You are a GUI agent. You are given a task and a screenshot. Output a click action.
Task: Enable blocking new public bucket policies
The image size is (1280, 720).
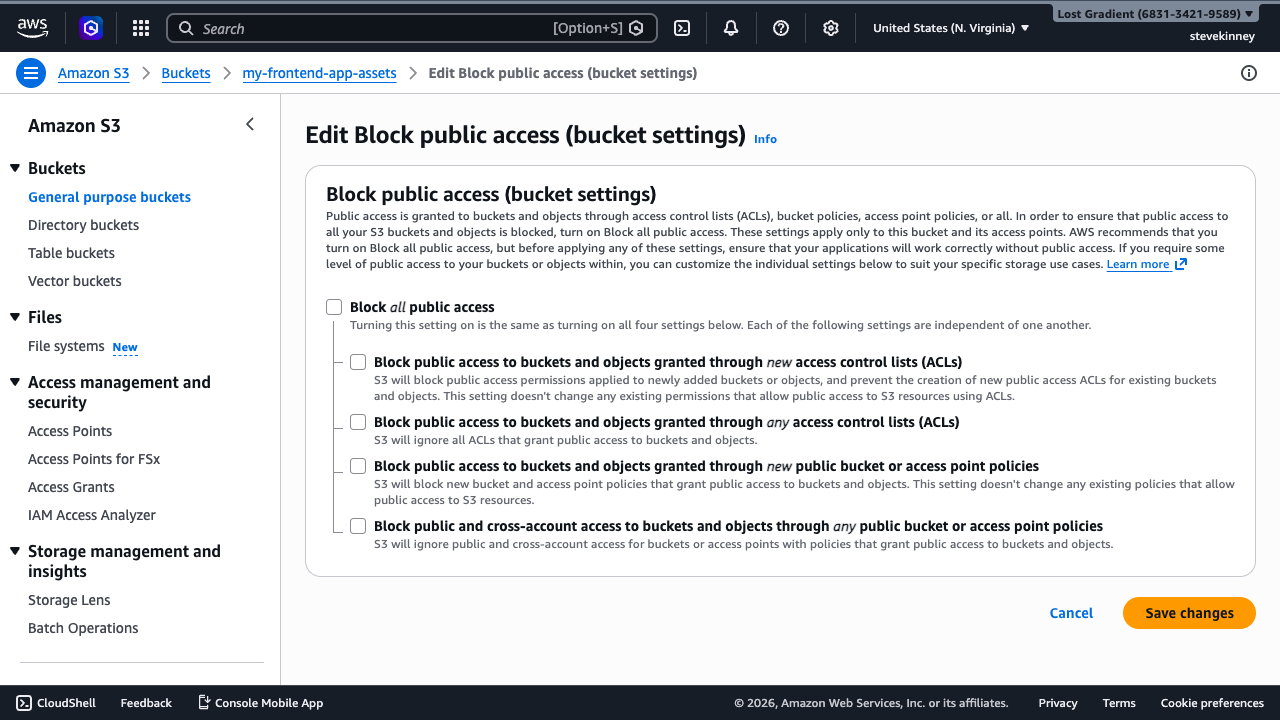point(358,466)
